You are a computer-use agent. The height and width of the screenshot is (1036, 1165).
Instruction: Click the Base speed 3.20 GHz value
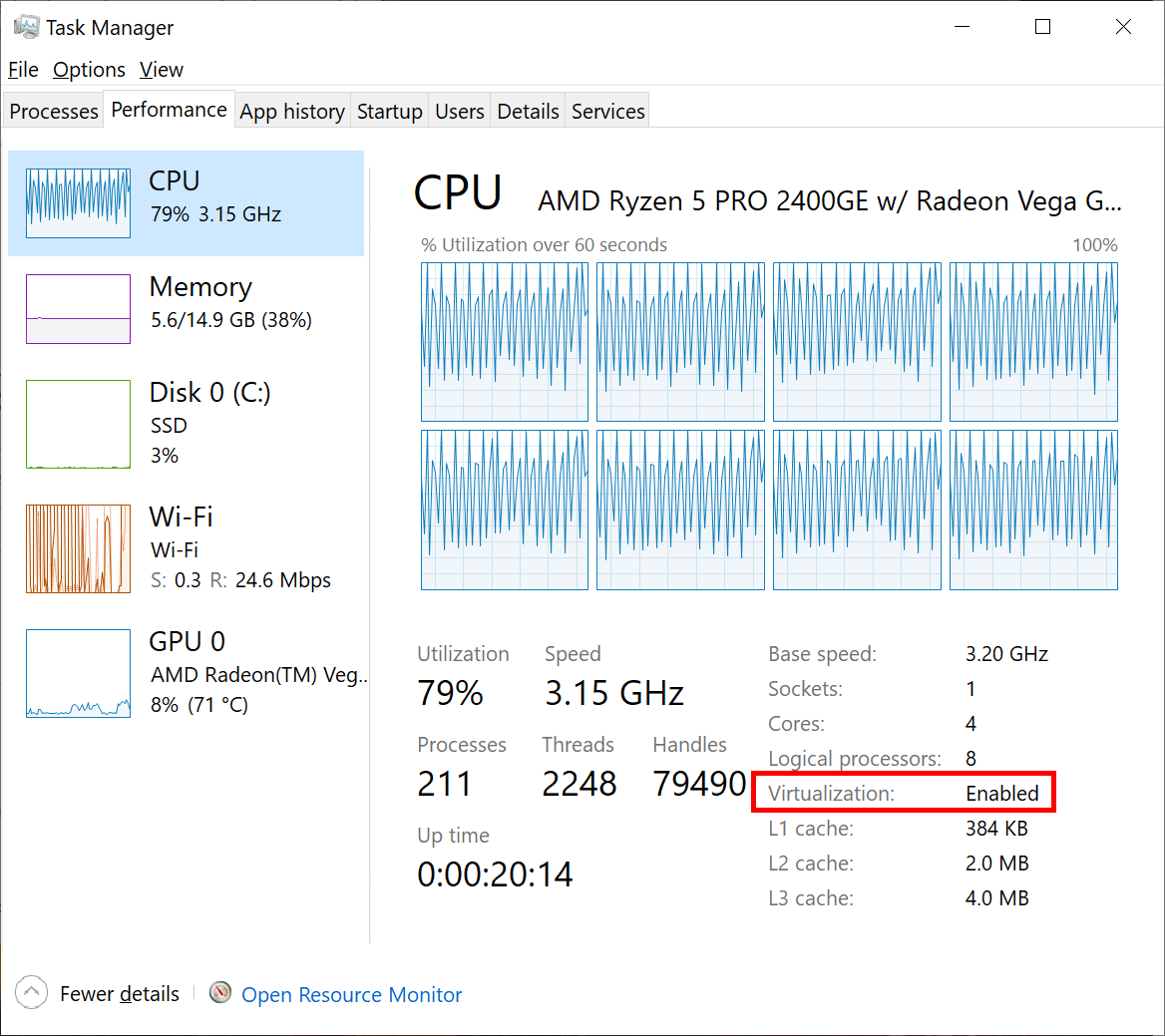1006,653
